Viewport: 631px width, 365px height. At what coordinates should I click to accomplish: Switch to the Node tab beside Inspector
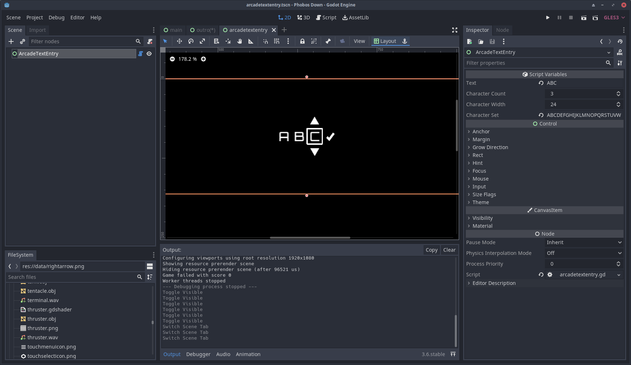pyautogui.click(x=502, y=30)
